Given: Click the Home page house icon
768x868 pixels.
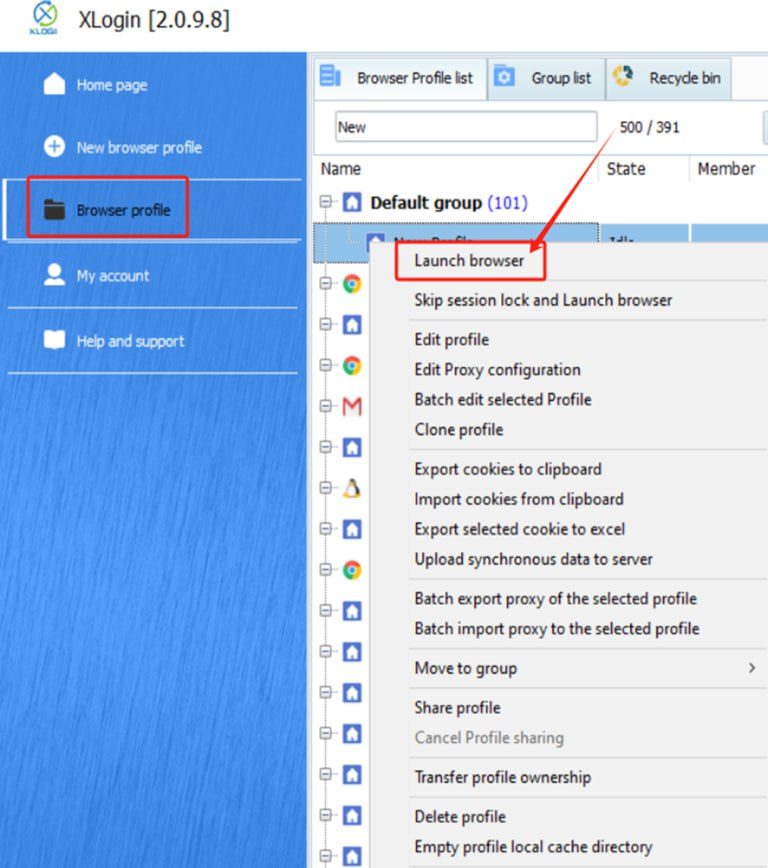Looking at the screenshot, I should tap(54, 84).
